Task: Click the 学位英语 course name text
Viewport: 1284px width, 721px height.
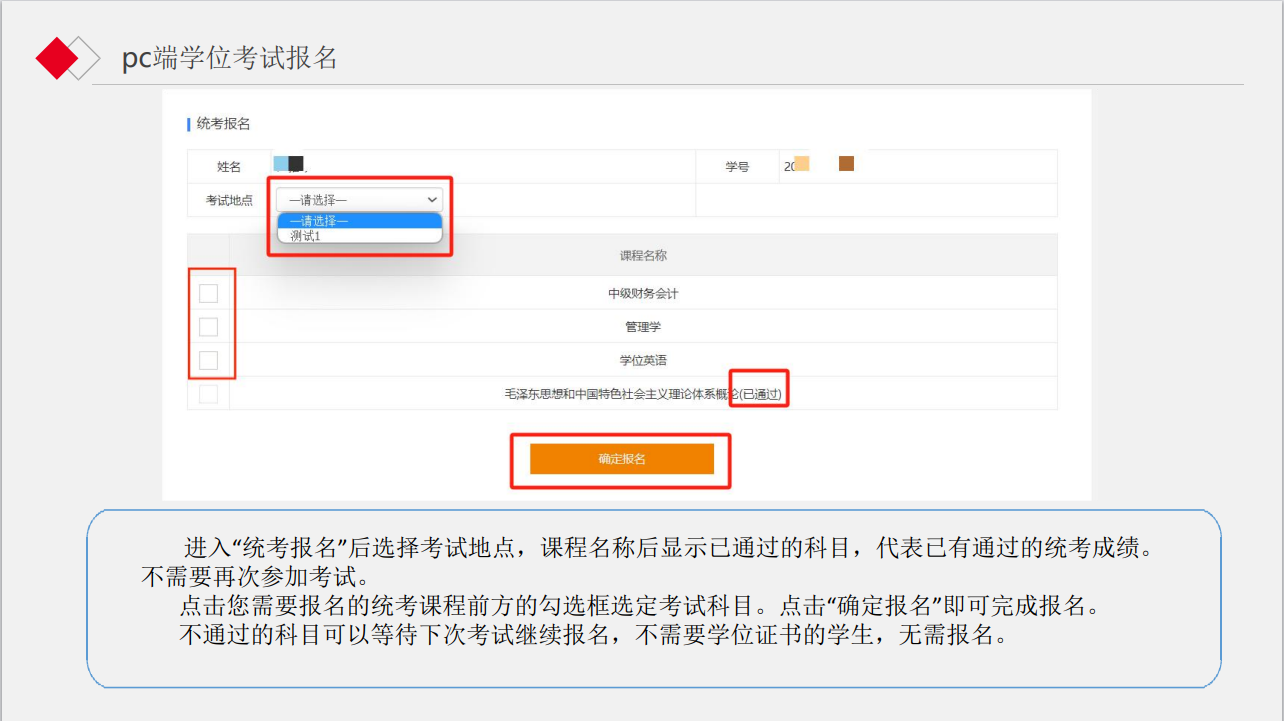Action: click(643, 361)
